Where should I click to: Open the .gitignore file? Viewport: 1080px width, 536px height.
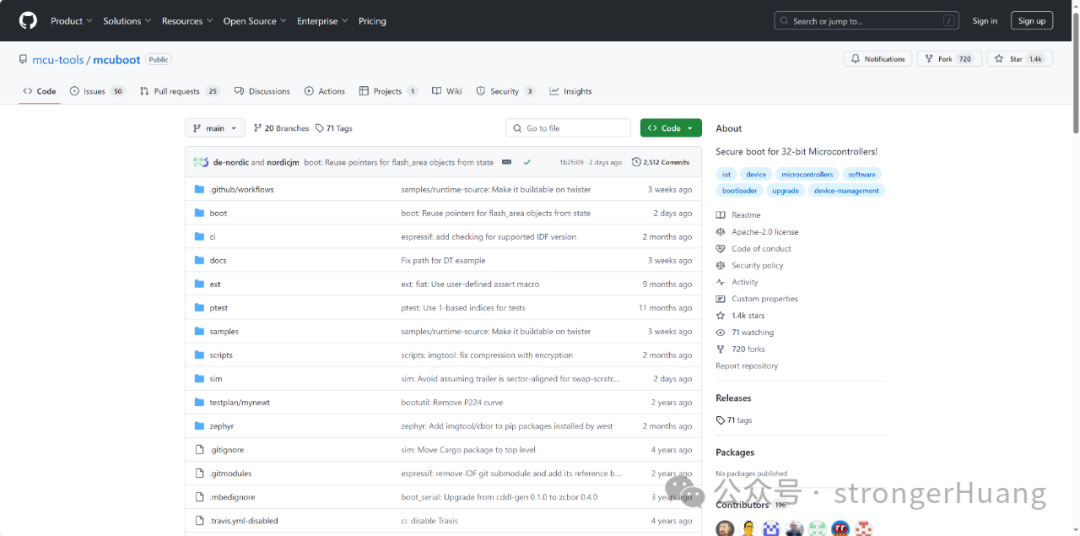pos(227,450)
